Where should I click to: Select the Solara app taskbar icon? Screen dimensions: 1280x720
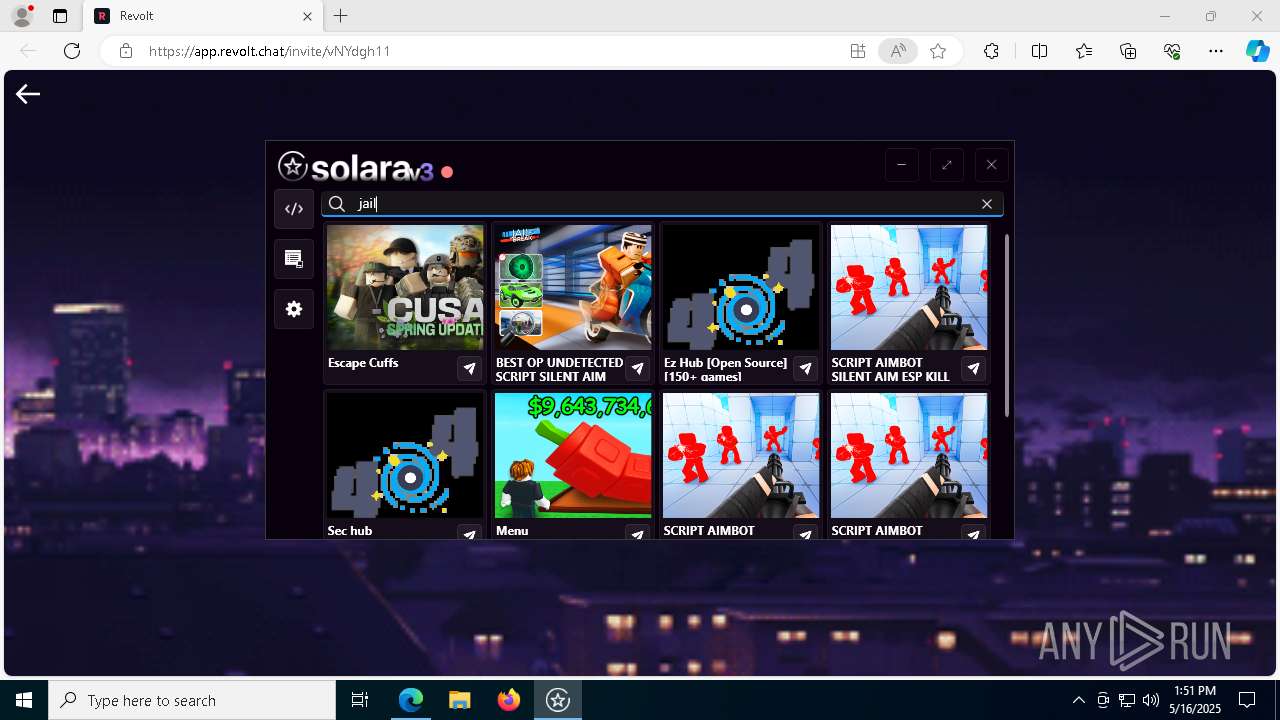click(x=557, y=700)
